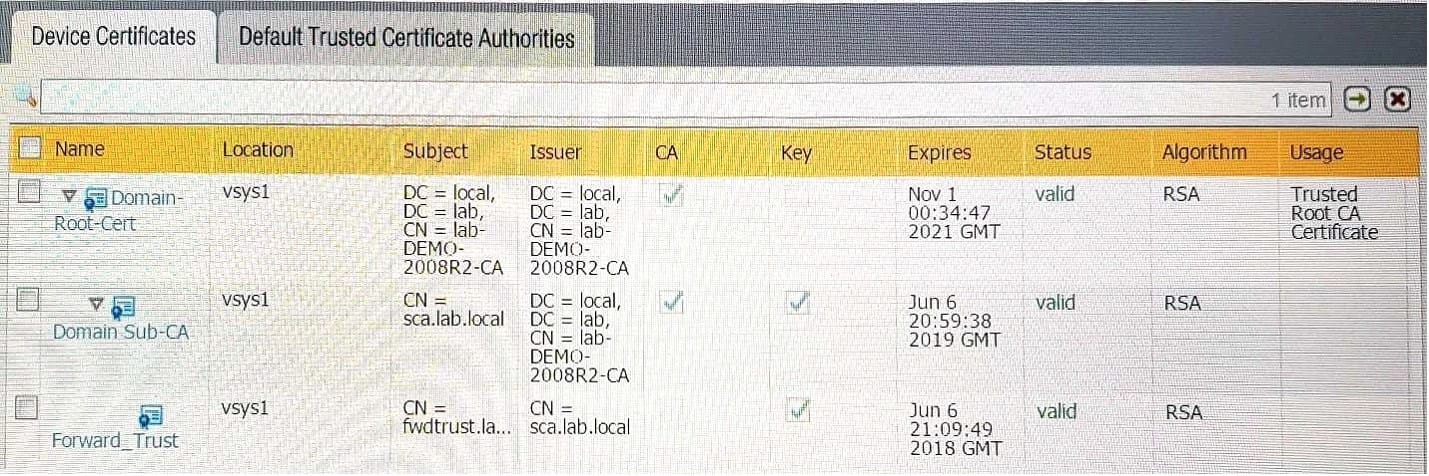Open the Domain Sub-CA certificate link

pyautogui.click(x=121, y=331)
